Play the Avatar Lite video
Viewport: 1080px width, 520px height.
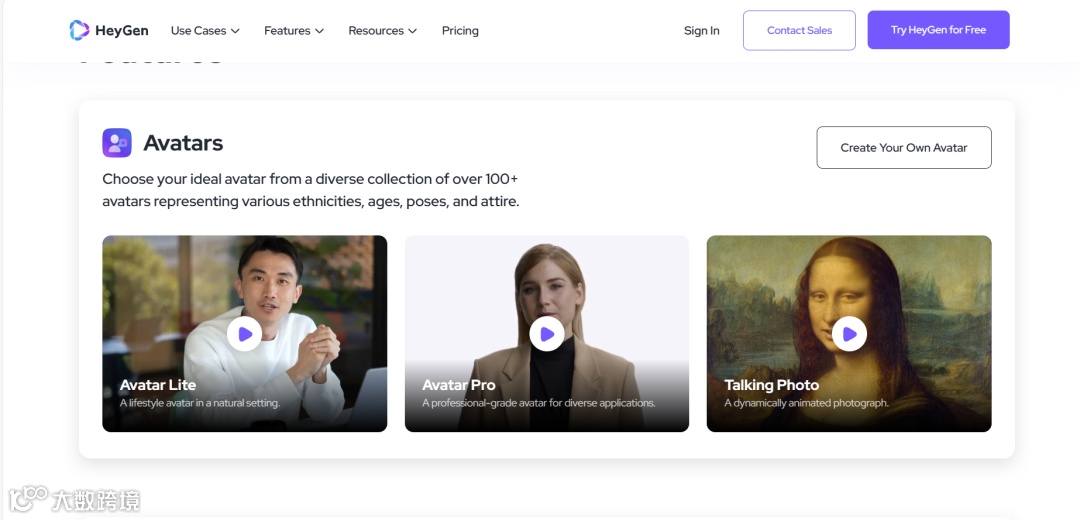point(245,334)
